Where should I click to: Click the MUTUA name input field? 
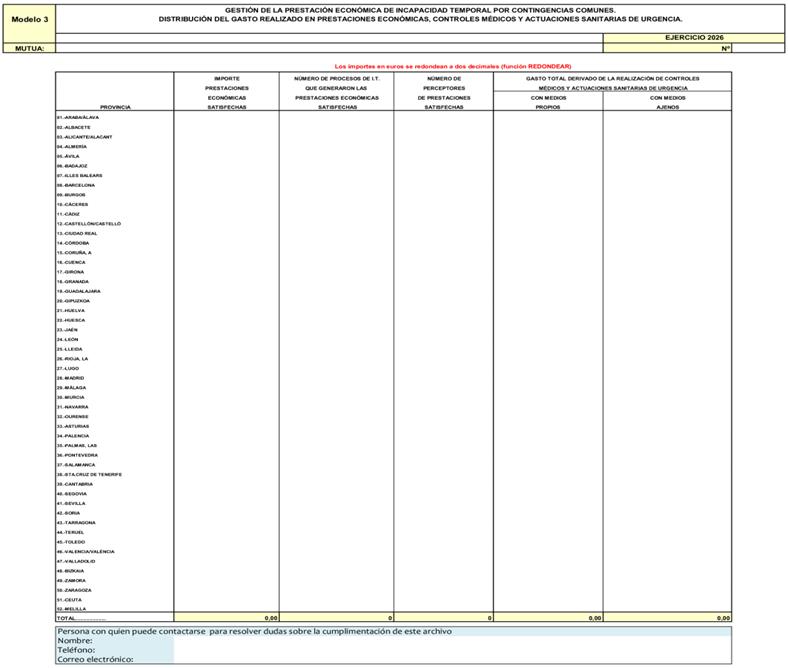coord(329,48)
